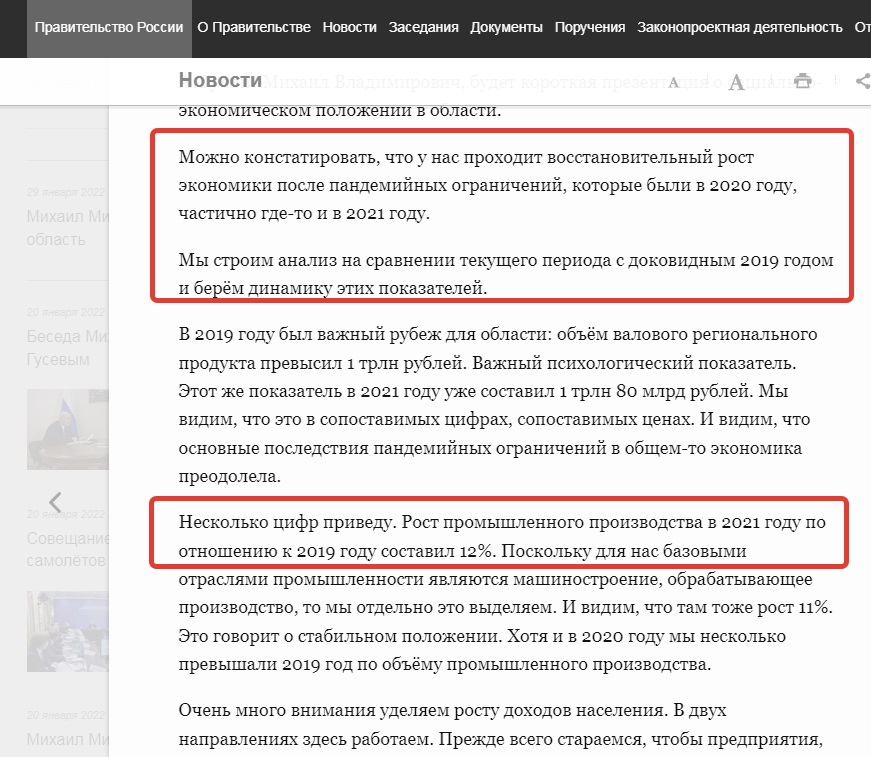Click the line экономическом положении в области
The height and width of the screenshot is (757, 871).
click(339, 110)
